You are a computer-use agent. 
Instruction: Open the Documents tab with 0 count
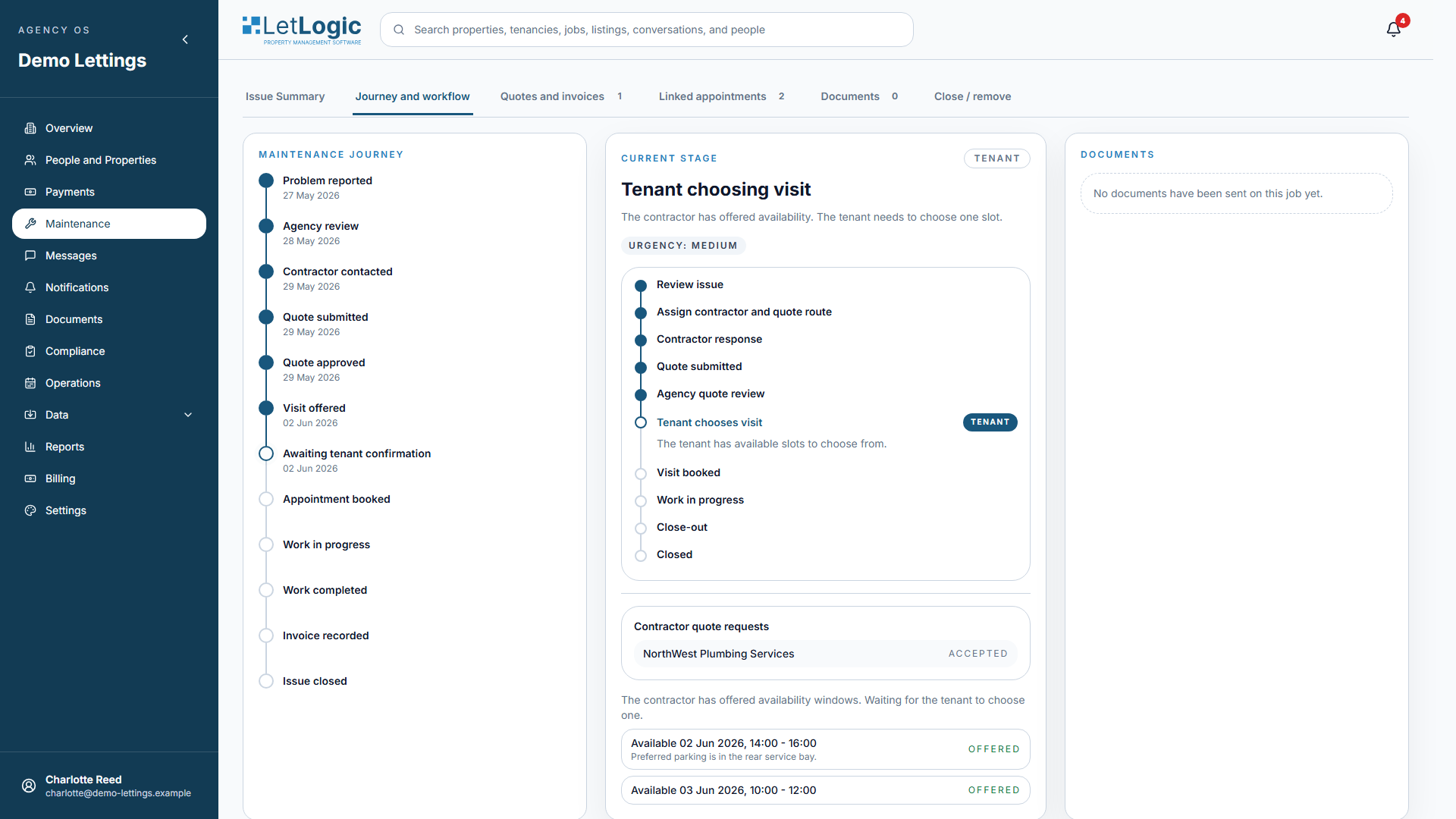[x=859, y=96]
